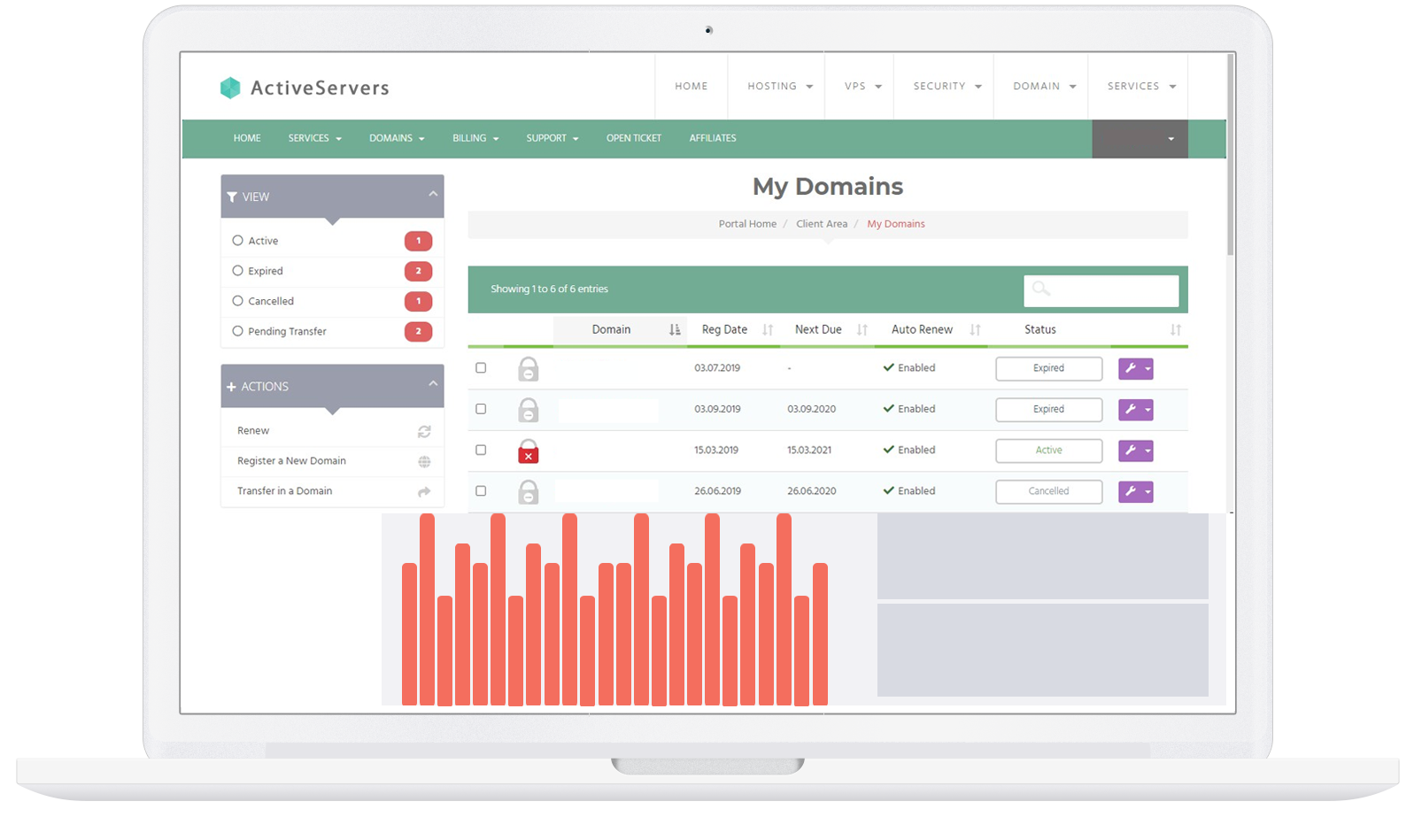
Task: Click the Renew refresh icon in Actions
Action: pos(424,431)
